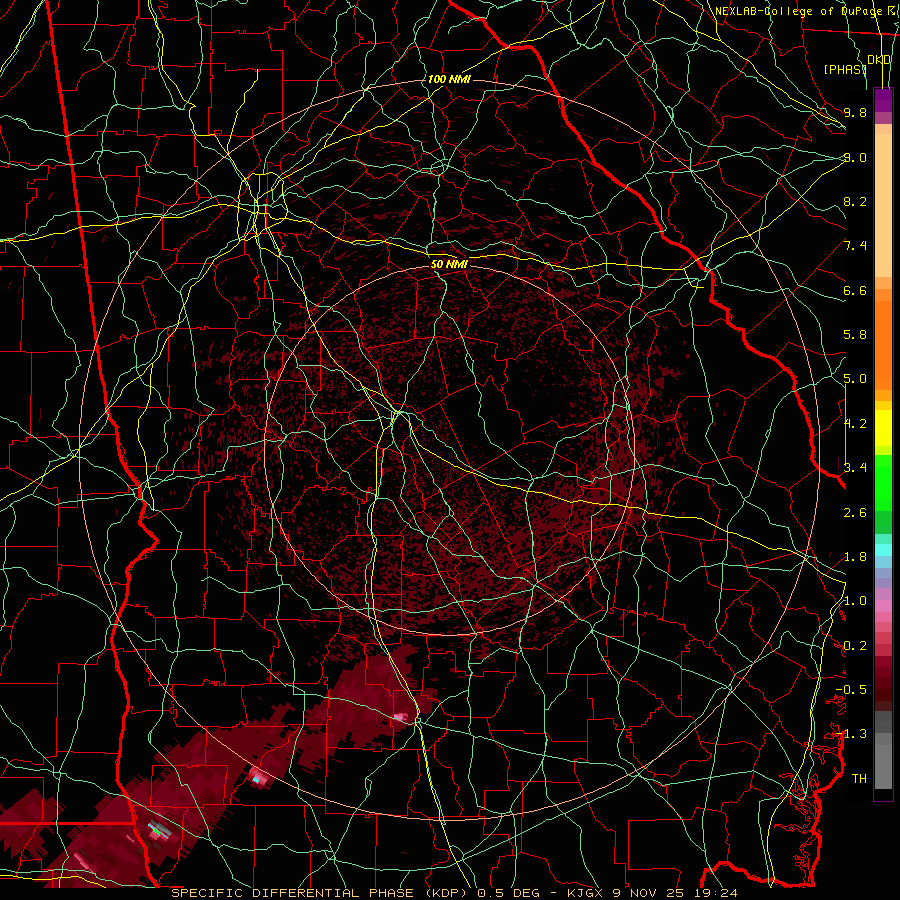Viewport: 900px width, 900px height.
Task: Click the -1.3 scale value
Action: pos(851,734)
